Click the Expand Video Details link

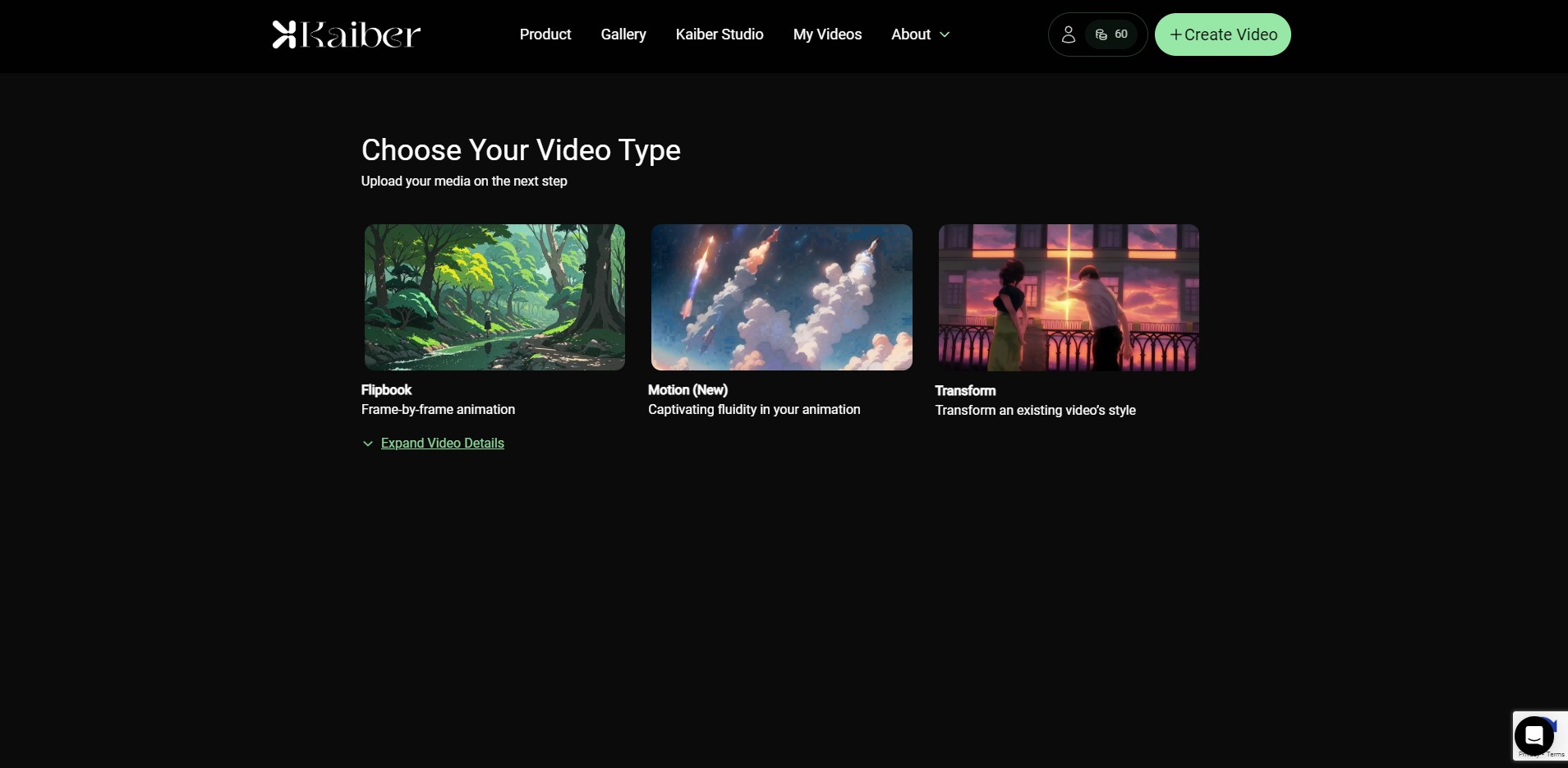(443, 444)
